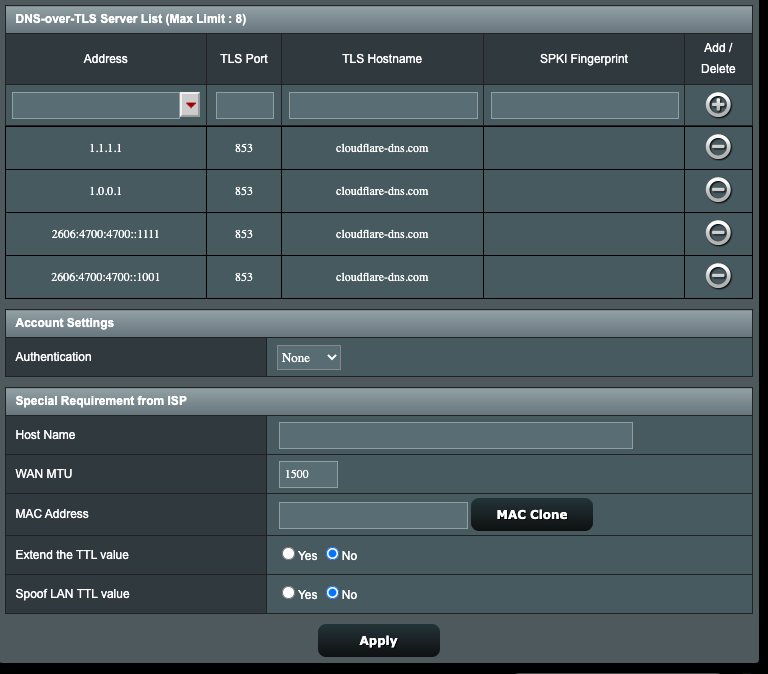Remove the 2606:4700:4700::1001 server row

pyautogui.click(x=717, y=276)
